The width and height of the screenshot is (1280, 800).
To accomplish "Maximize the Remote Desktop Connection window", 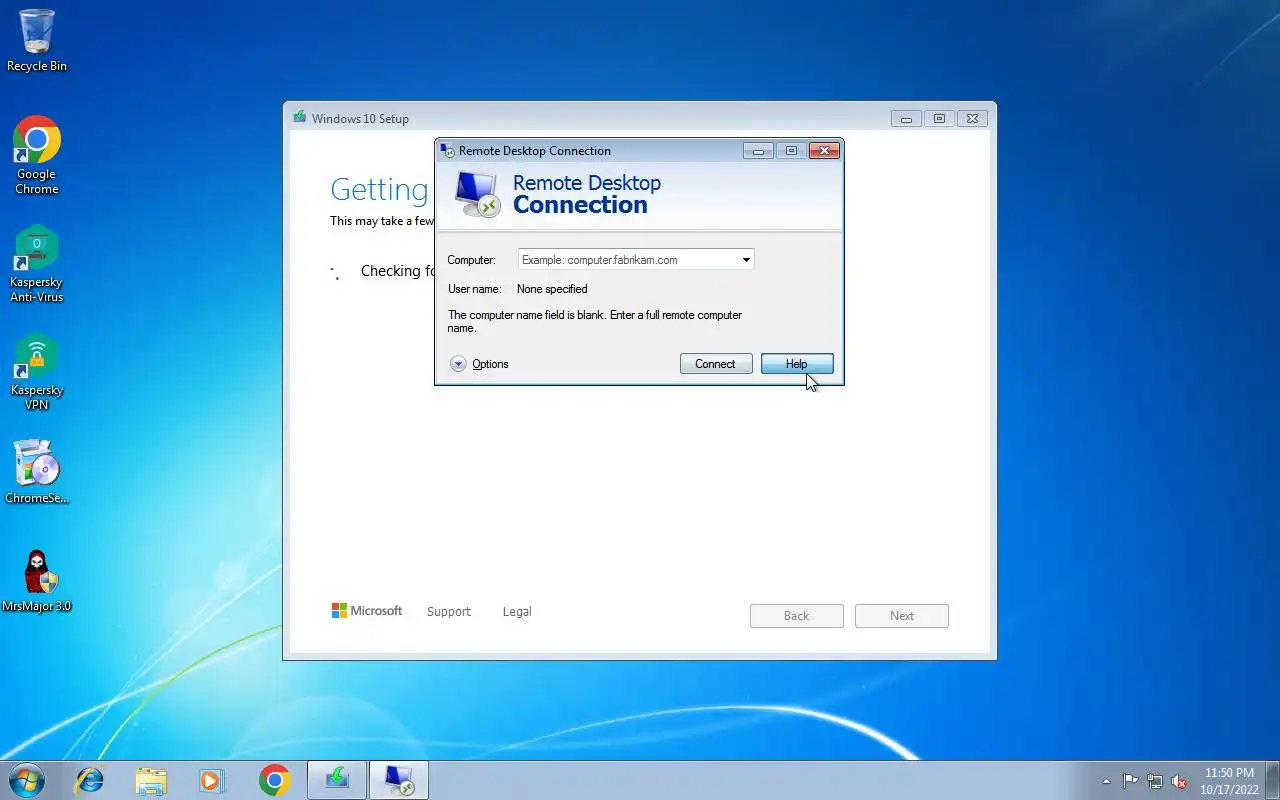I will (x=791, y=151).
